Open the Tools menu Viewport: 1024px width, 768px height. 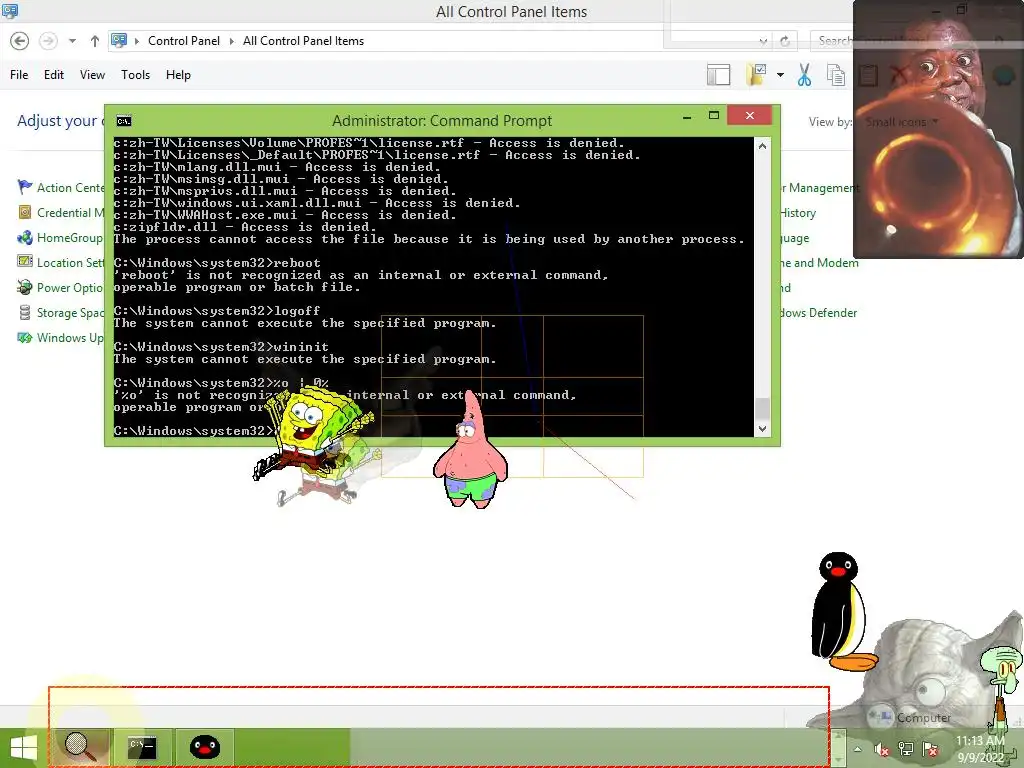(135, 74)
